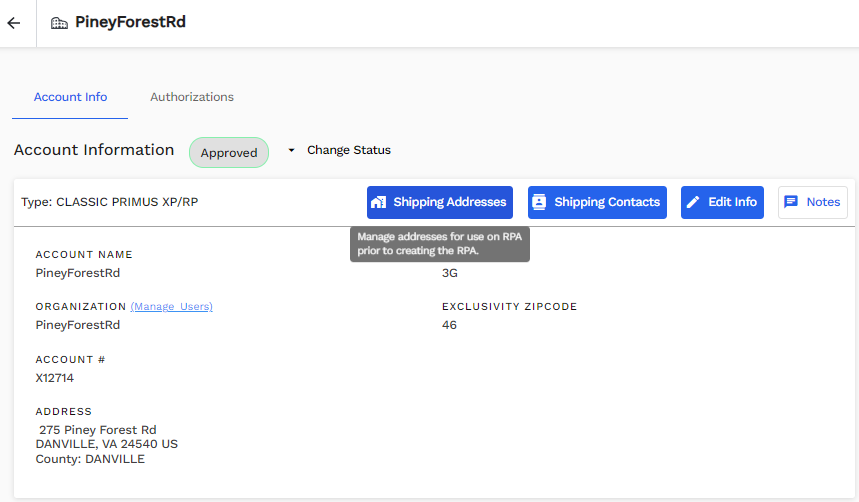This screenshot has width=859, height=502.
Task: Click the contact card icon on Shipping Contacts
Action: [539, 202]
